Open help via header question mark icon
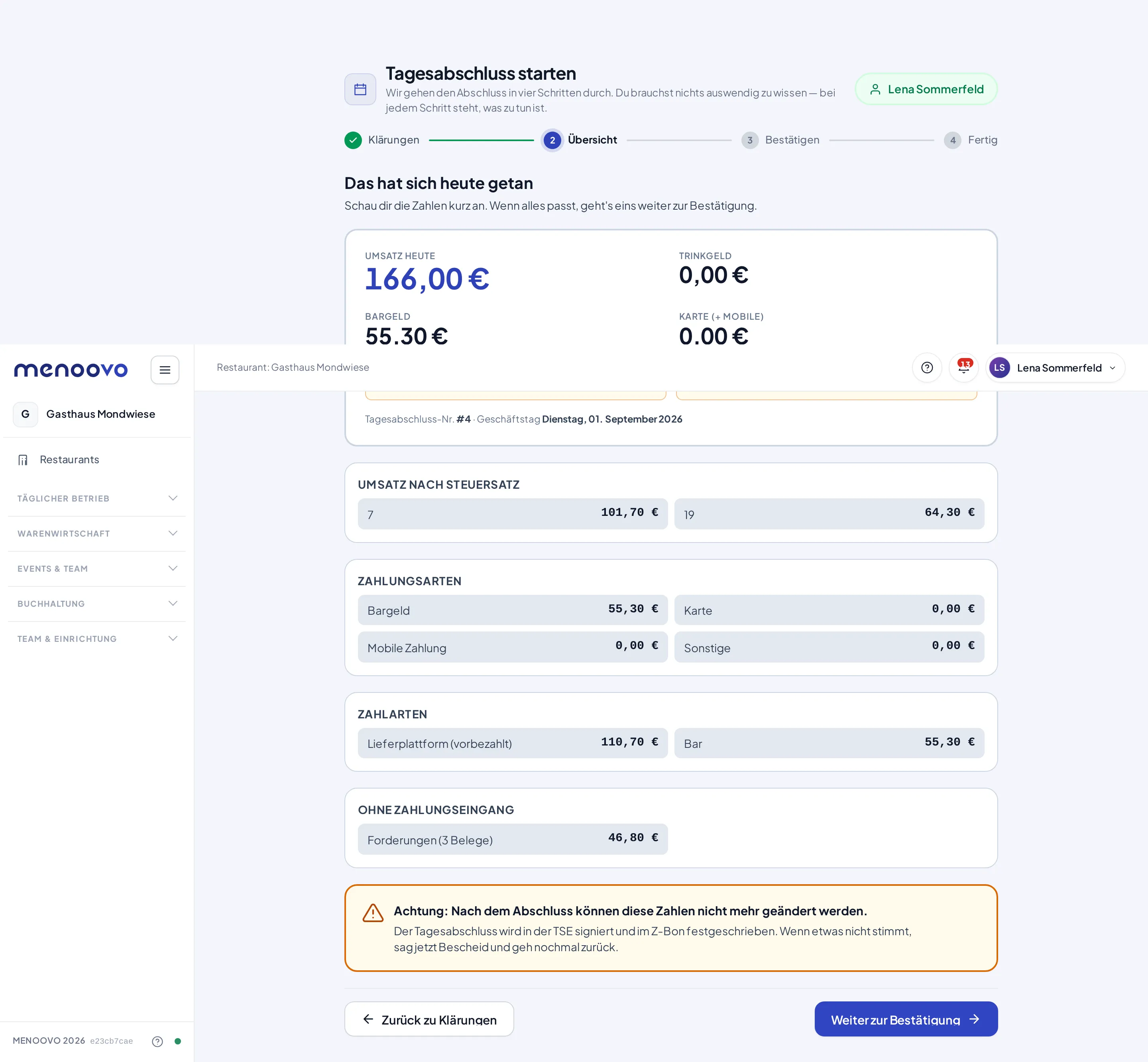The image size is (1148, 1062). point(927,368)
